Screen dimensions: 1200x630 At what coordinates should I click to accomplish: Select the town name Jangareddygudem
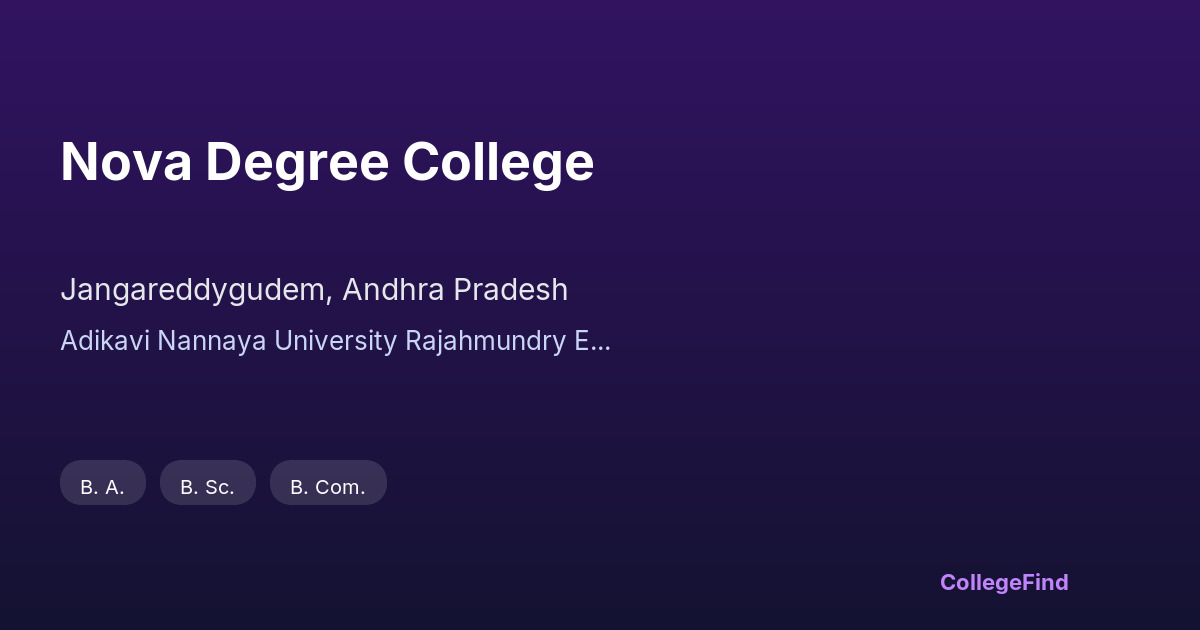(196, 290)
